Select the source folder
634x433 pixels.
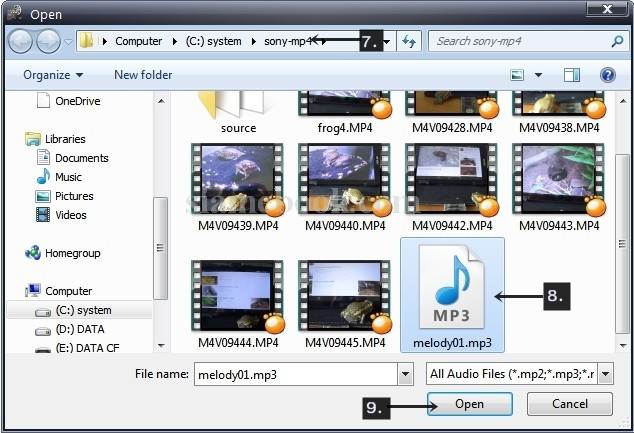coord(238,113)
